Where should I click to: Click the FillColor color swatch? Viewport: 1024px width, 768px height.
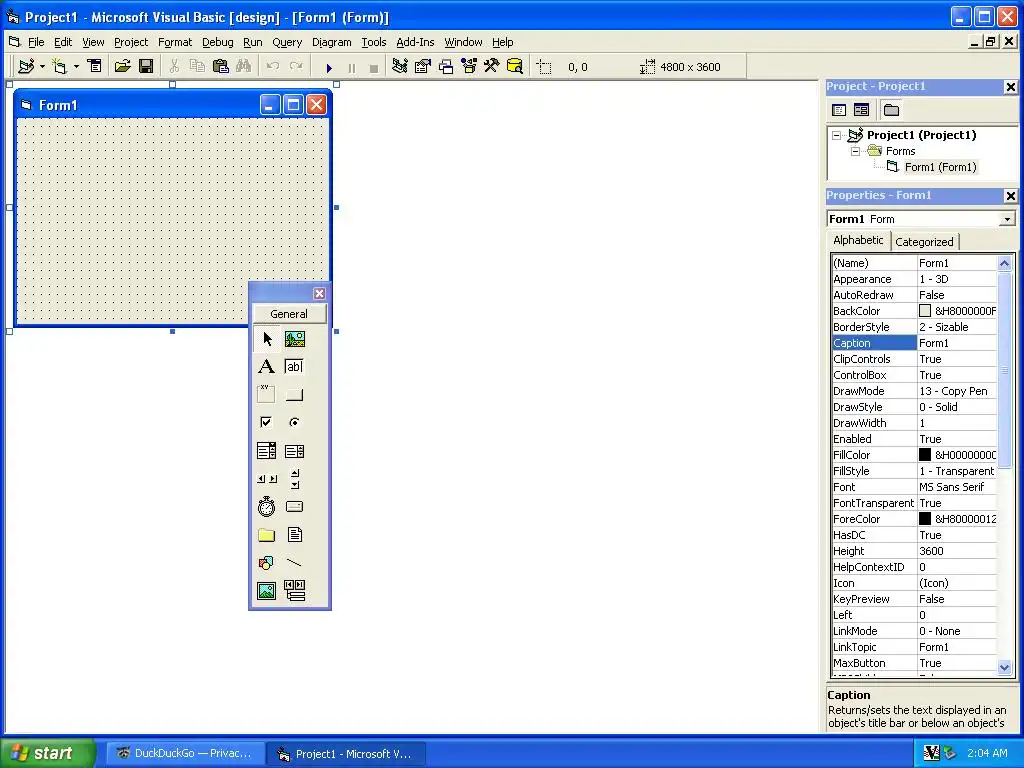tap(925, 455)
